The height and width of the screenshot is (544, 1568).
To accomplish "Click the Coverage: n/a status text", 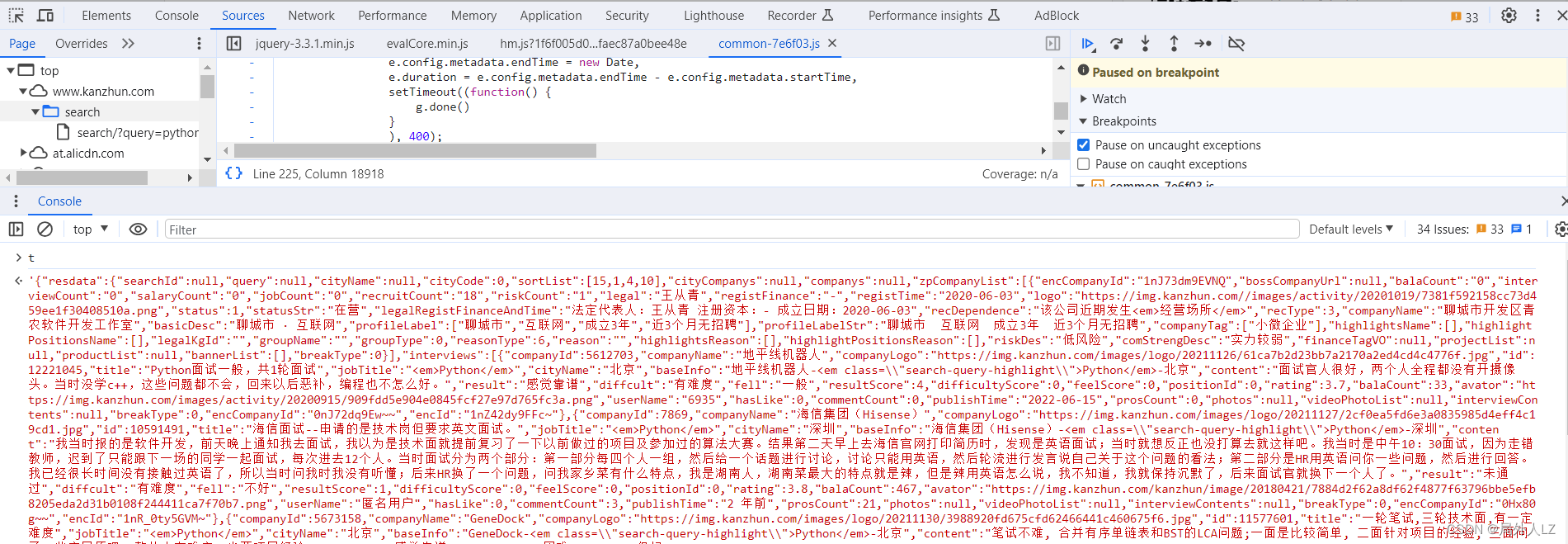I will pos(1019,173).
